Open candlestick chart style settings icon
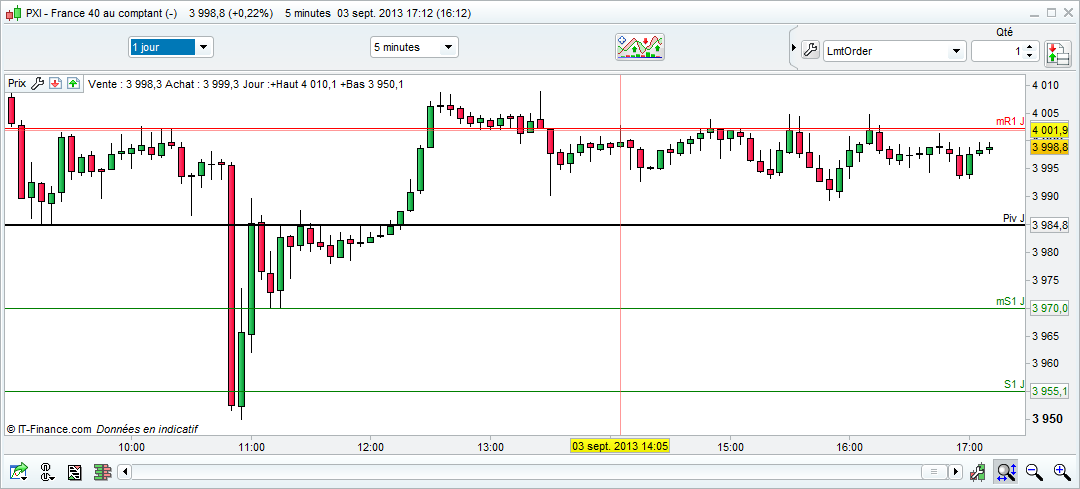Viewport: 1080px width, 489px height. [977, 472]
